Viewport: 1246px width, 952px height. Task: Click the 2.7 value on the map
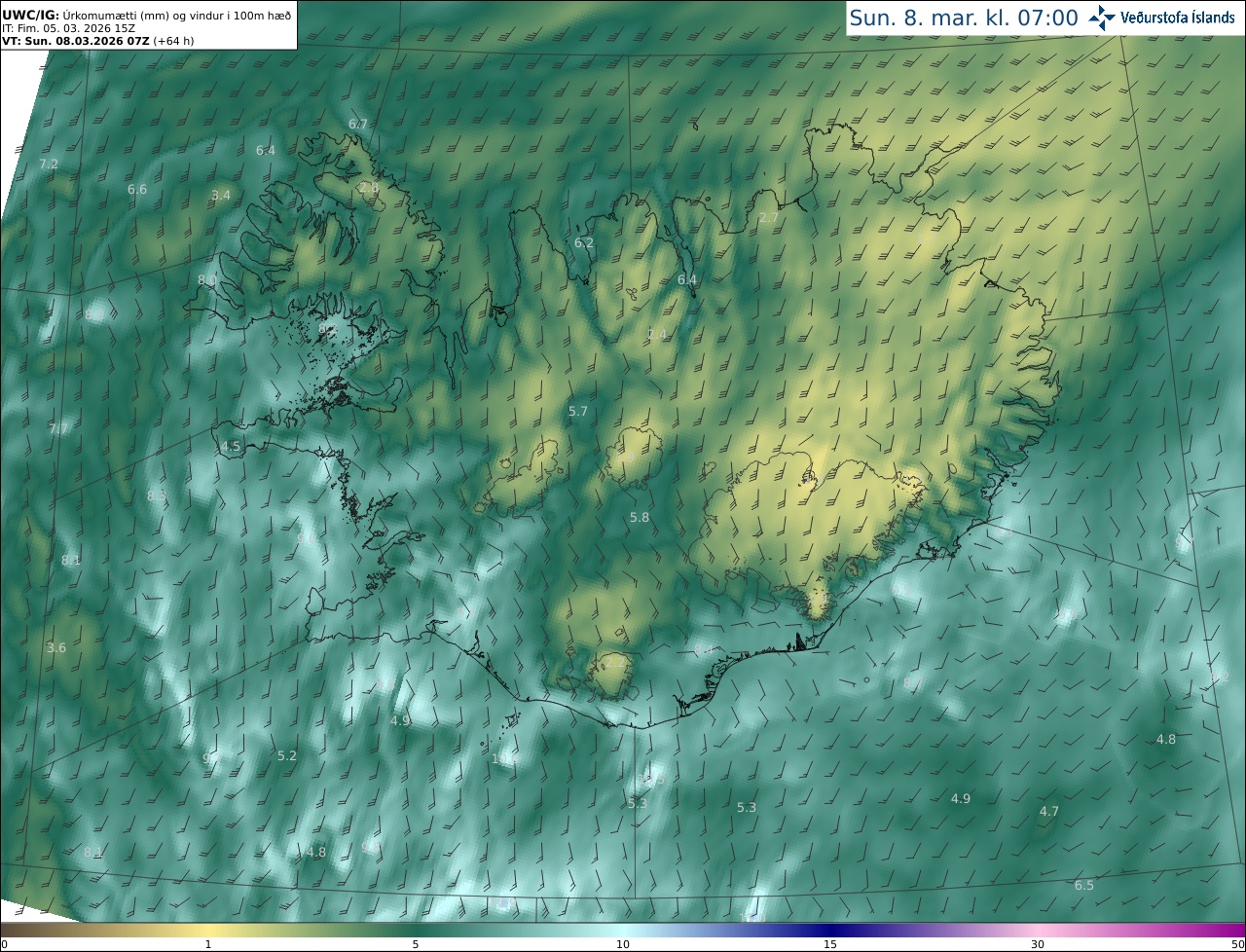tap(769, 217)
